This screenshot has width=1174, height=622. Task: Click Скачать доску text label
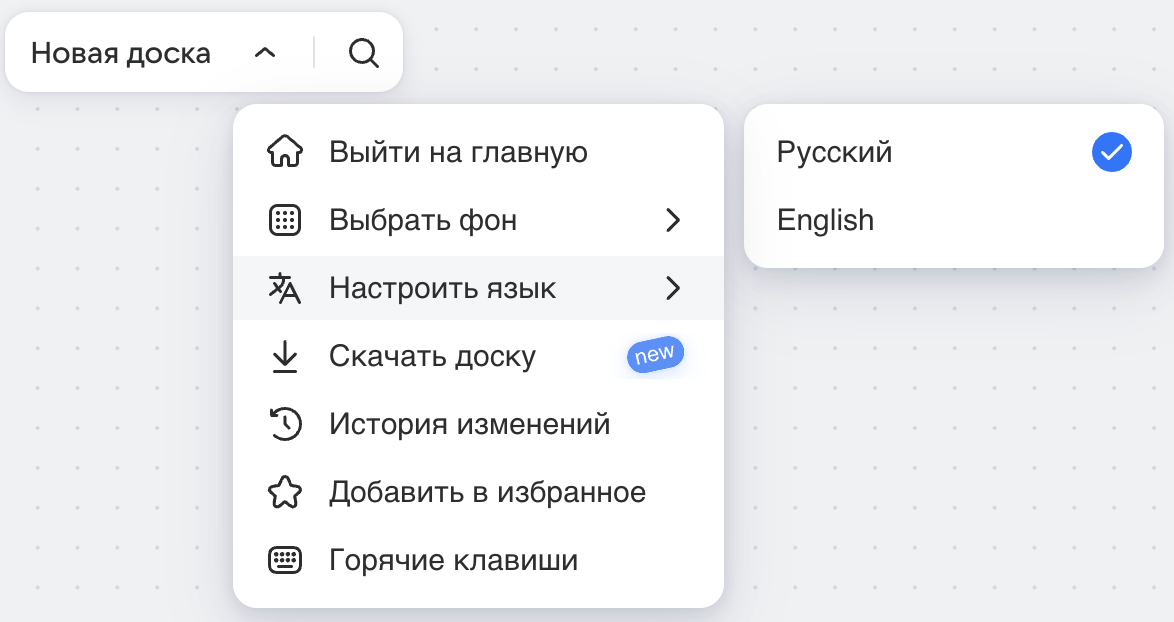tap(433, 356)
